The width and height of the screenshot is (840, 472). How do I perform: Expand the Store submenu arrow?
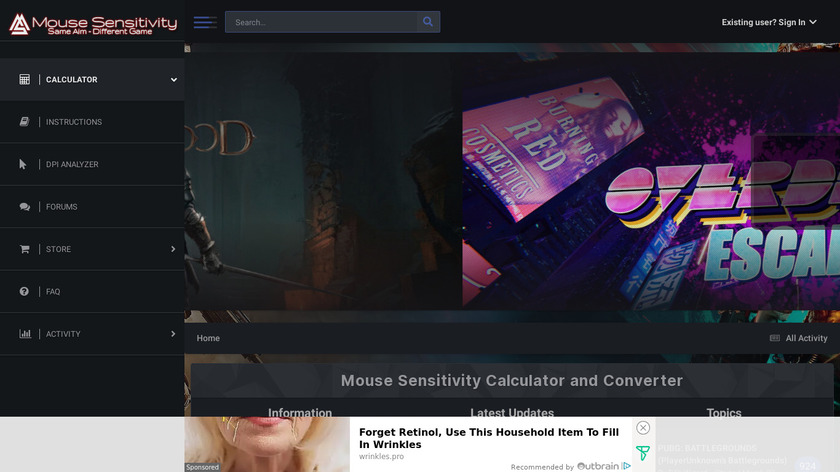click(x=173, y=249)
